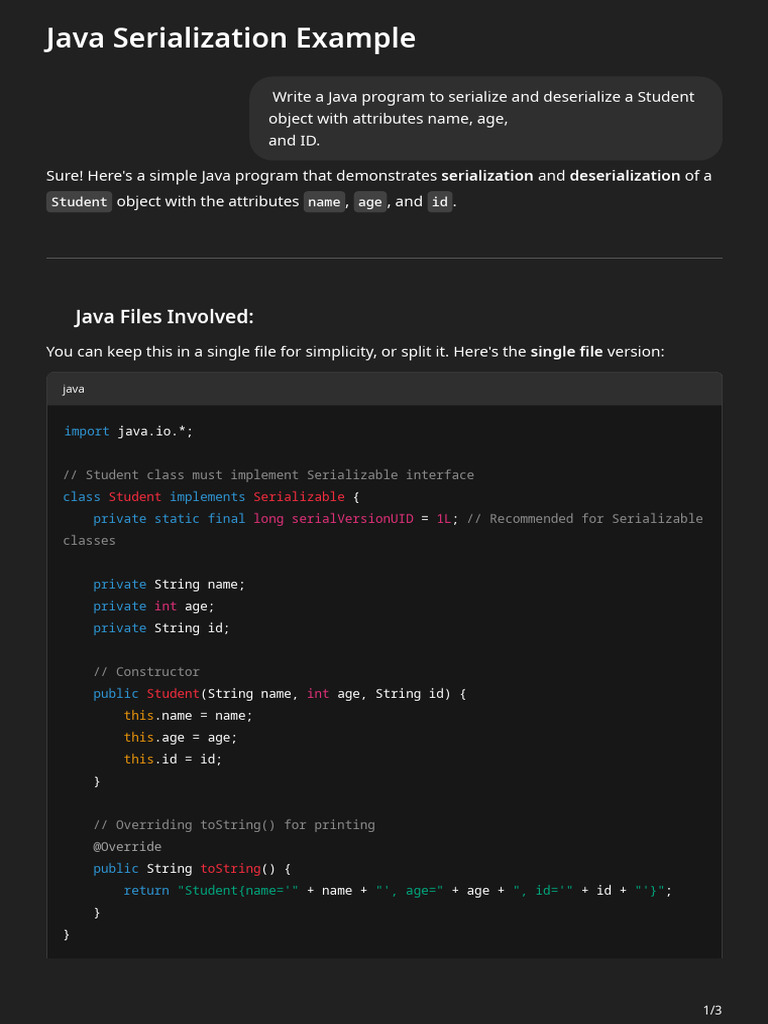Click the user prompt message bubble
768x1024 pixels.
pyautogui.click(x=485, y=118)
